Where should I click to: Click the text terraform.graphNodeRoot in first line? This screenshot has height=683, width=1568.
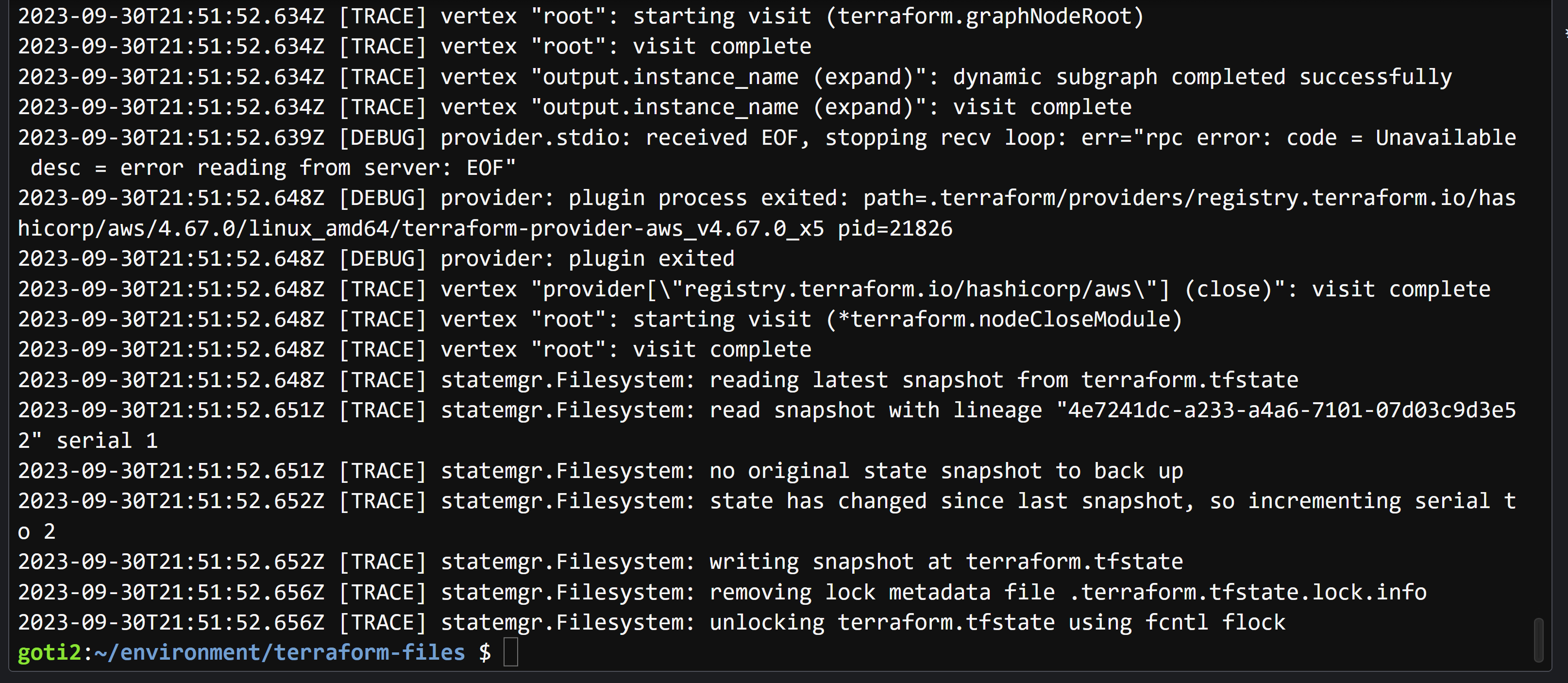click(x=985, y=16)
